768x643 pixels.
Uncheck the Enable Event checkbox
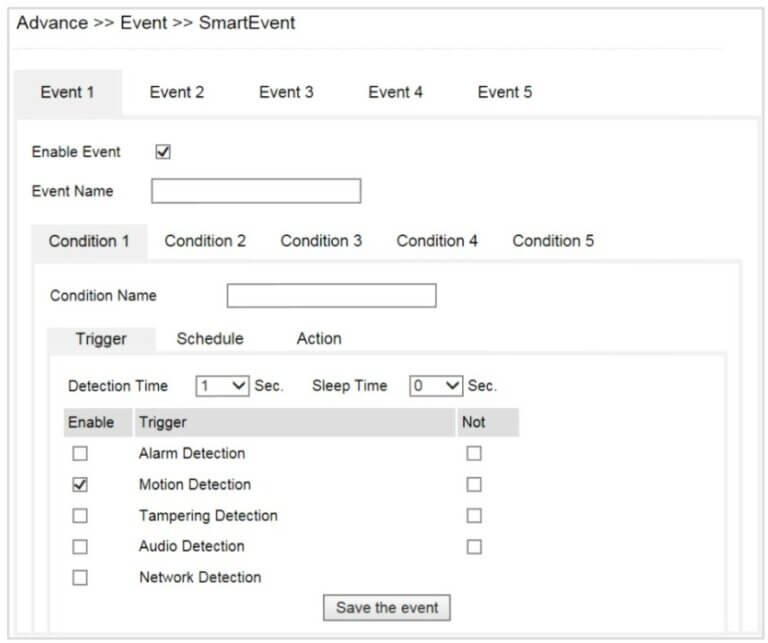(x=163, y=152)
